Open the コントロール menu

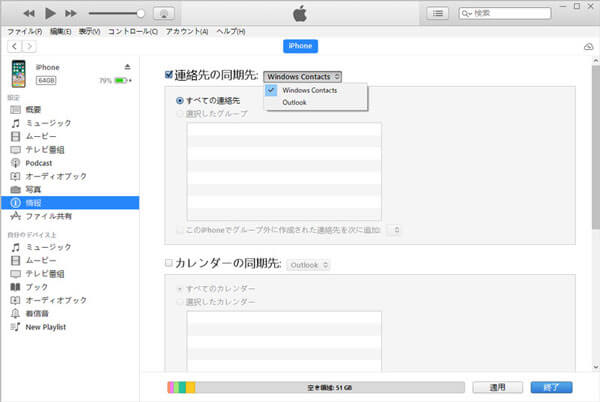(132, 31)
